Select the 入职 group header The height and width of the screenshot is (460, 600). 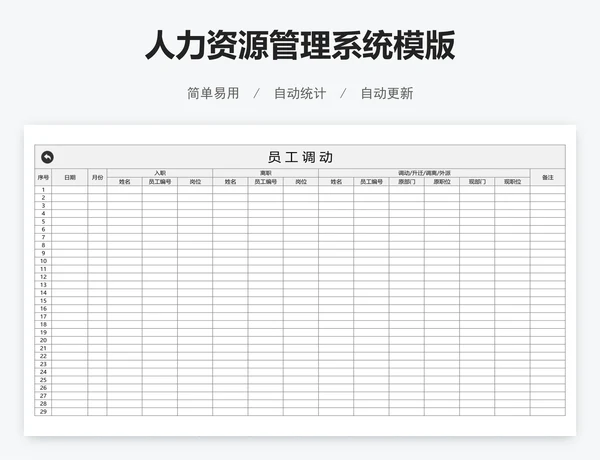coord(160,173)
